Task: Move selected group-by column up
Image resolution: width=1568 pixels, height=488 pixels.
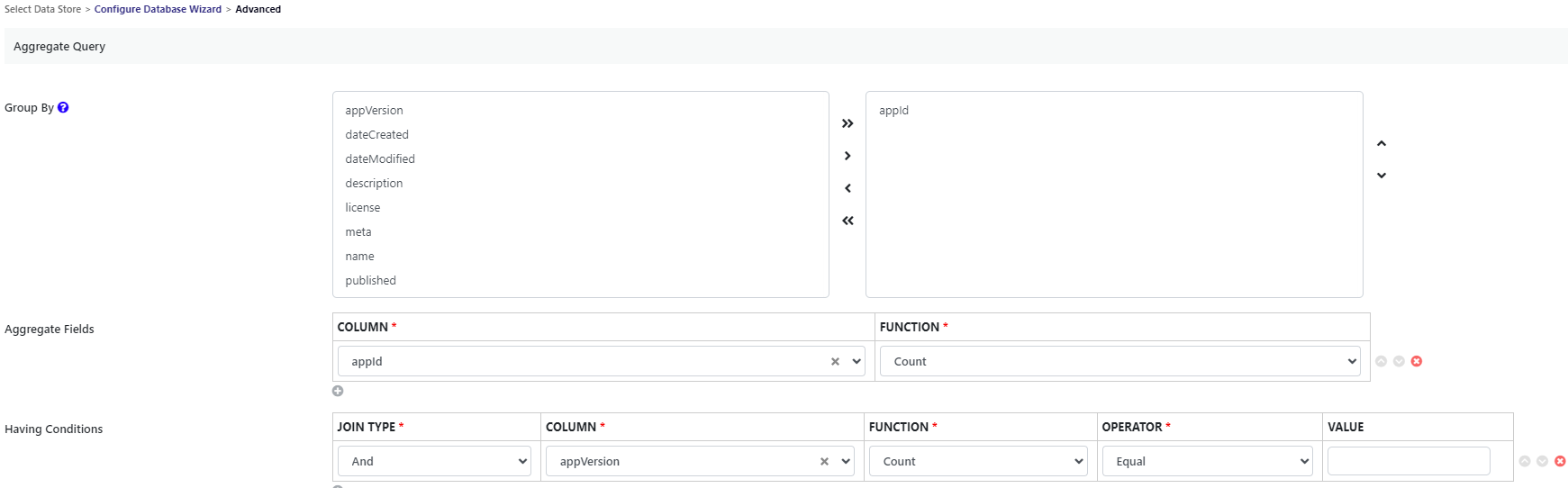Action: click(1382, 143)
